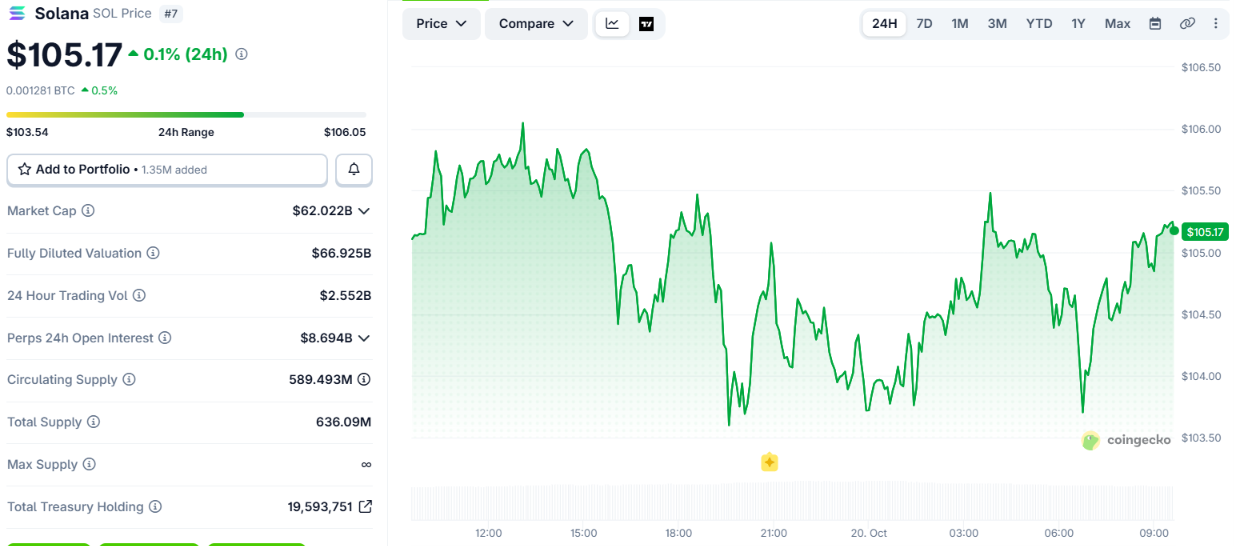
Task: Click the infinity symbol Max Supply value
Action: [x=366, y=464]
